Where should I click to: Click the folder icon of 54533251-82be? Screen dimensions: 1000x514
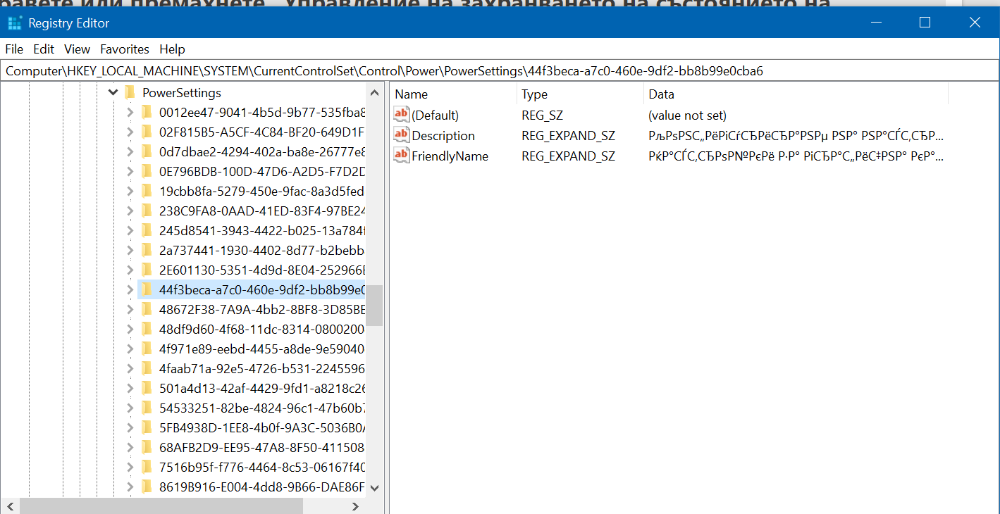[x=147, y=408]
